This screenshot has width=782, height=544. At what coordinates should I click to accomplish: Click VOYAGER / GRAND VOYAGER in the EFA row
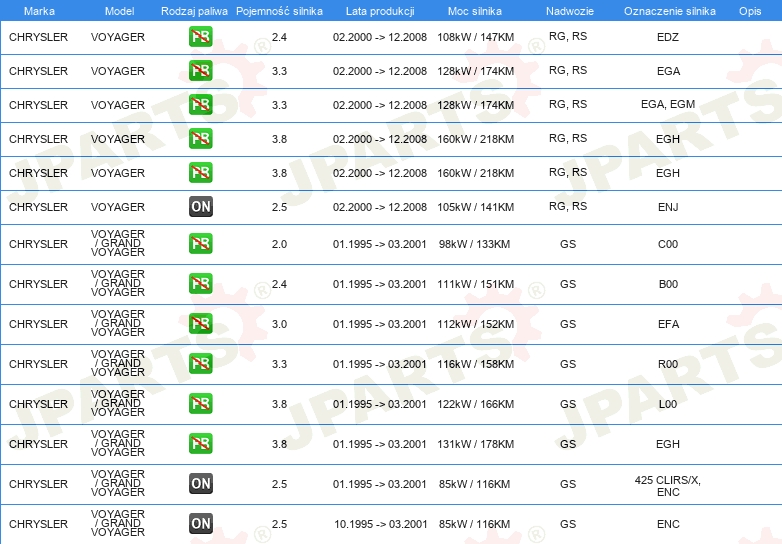[118, 323]
